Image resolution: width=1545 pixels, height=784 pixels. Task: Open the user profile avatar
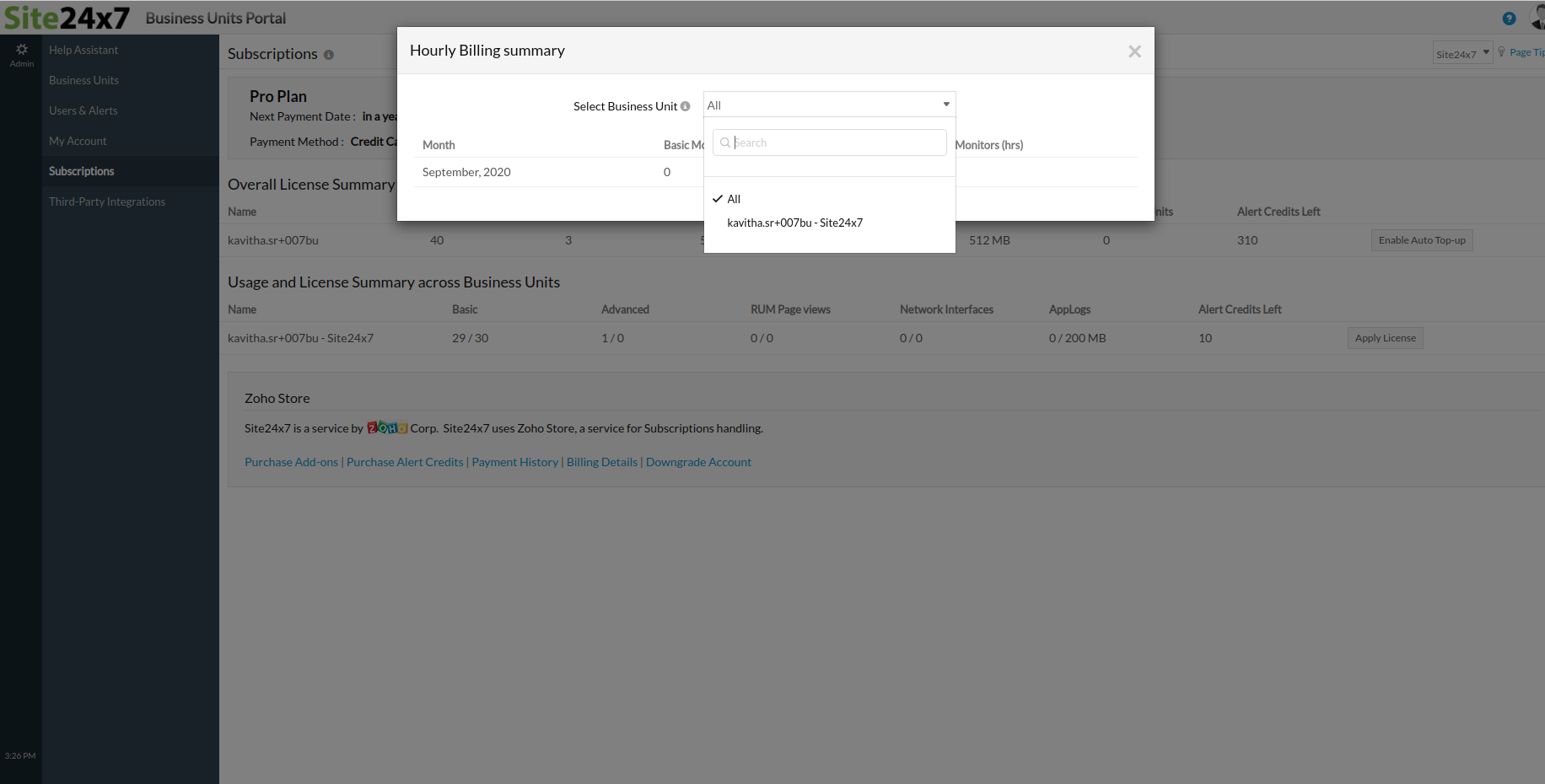pyautogui.click(x=1537, y=18)
